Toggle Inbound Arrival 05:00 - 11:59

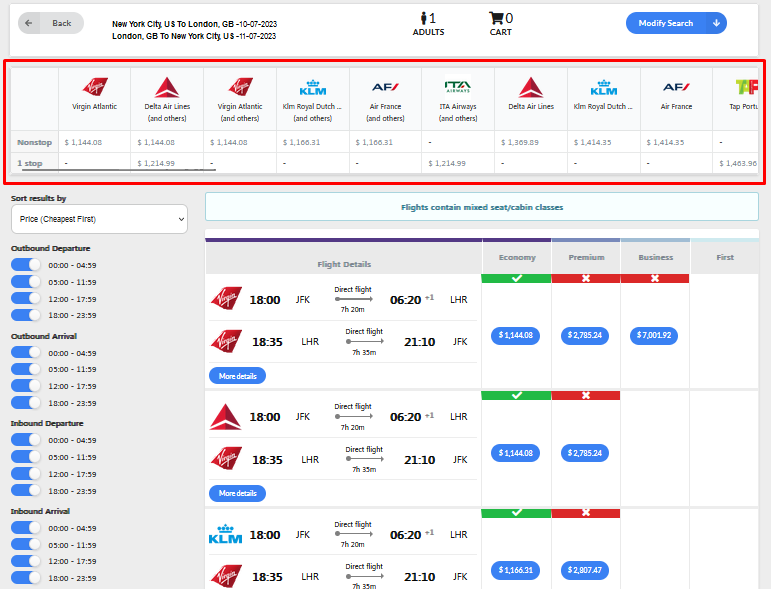[x=26, y=545]
